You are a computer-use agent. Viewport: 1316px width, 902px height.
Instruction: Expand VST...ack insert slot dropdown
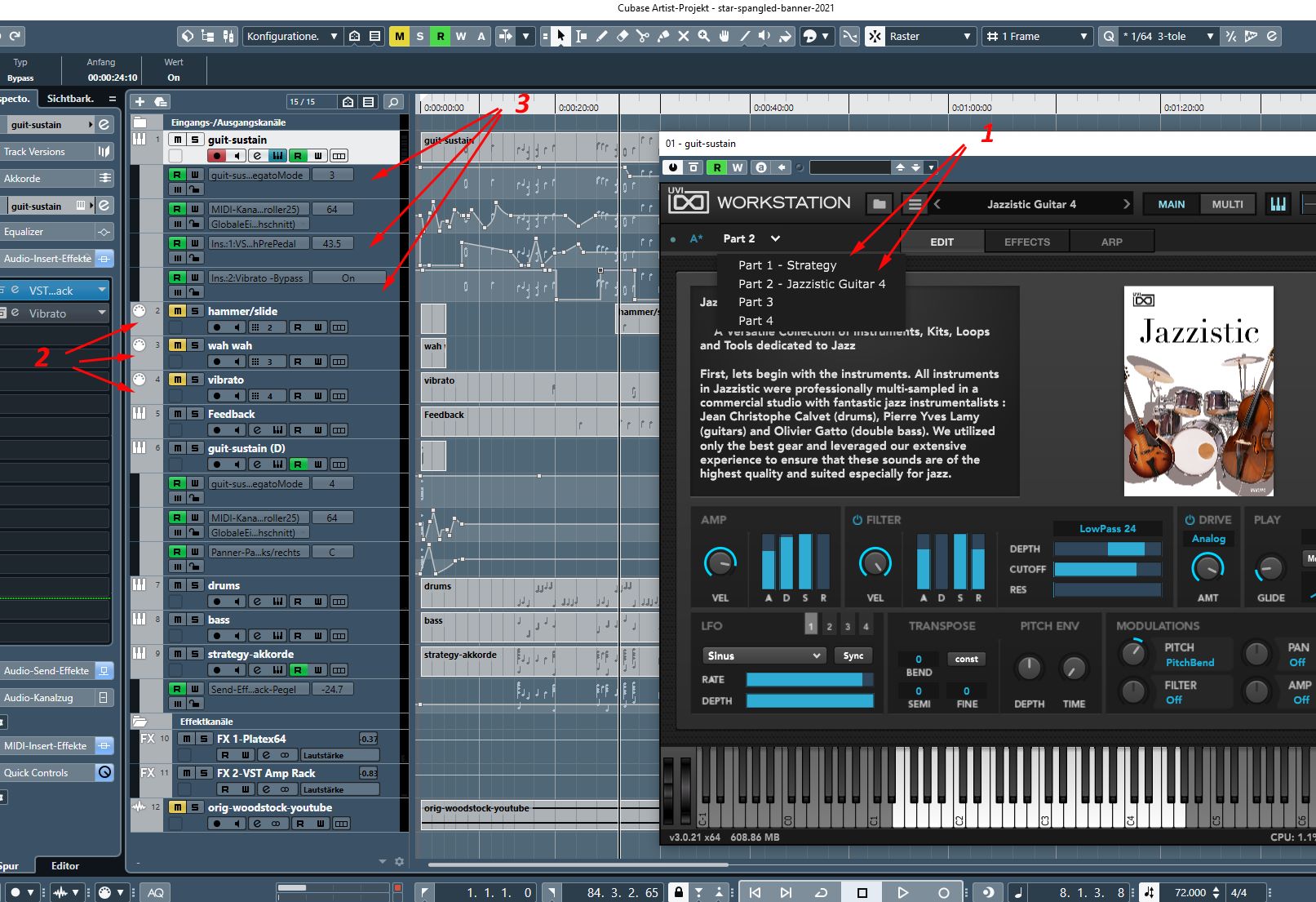click(102, 290)
